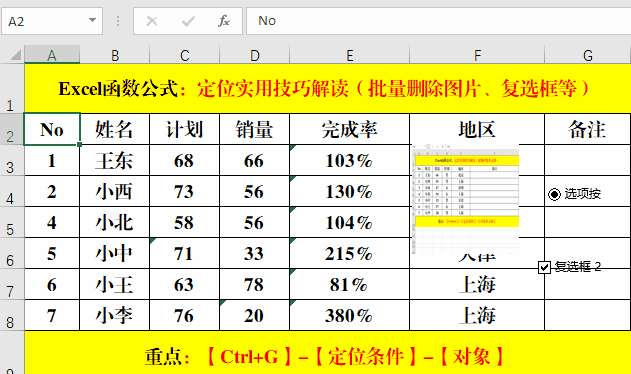Click the 380% completion rate cell
The image size is (631, 374).
point(349,315)
